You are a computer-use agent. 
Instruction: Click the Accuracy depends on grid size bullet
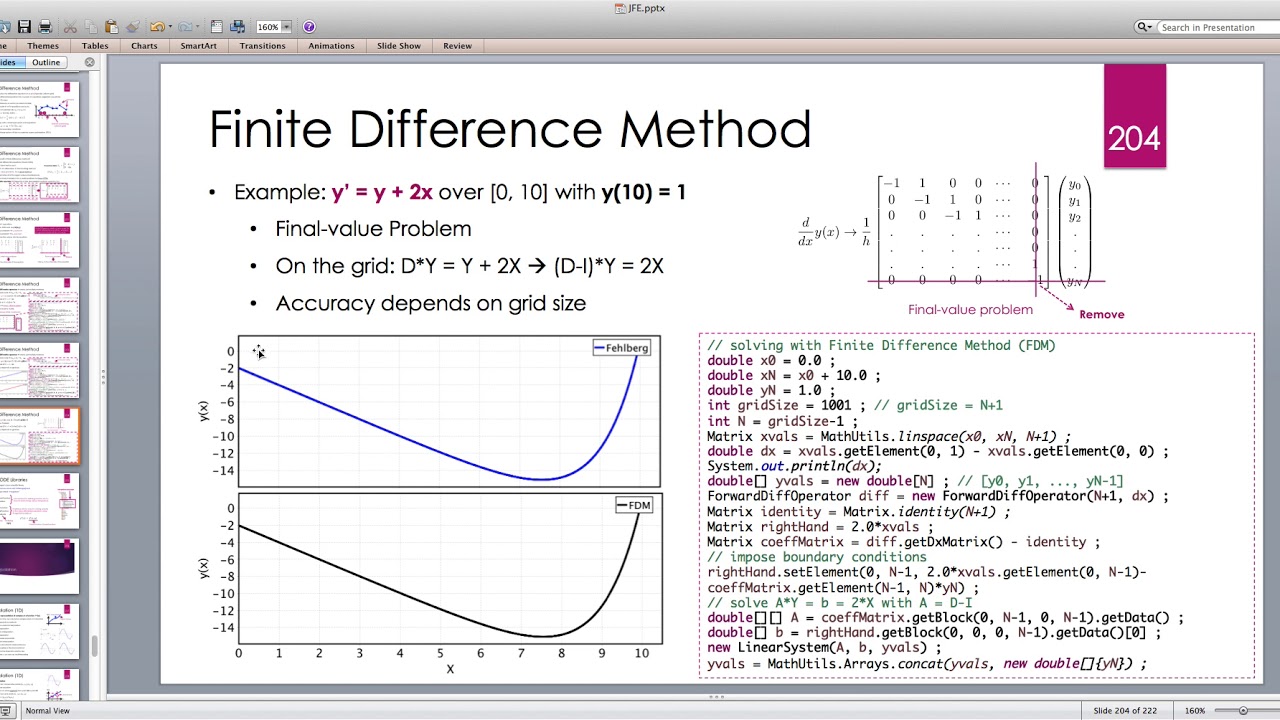tap(430, 303)
